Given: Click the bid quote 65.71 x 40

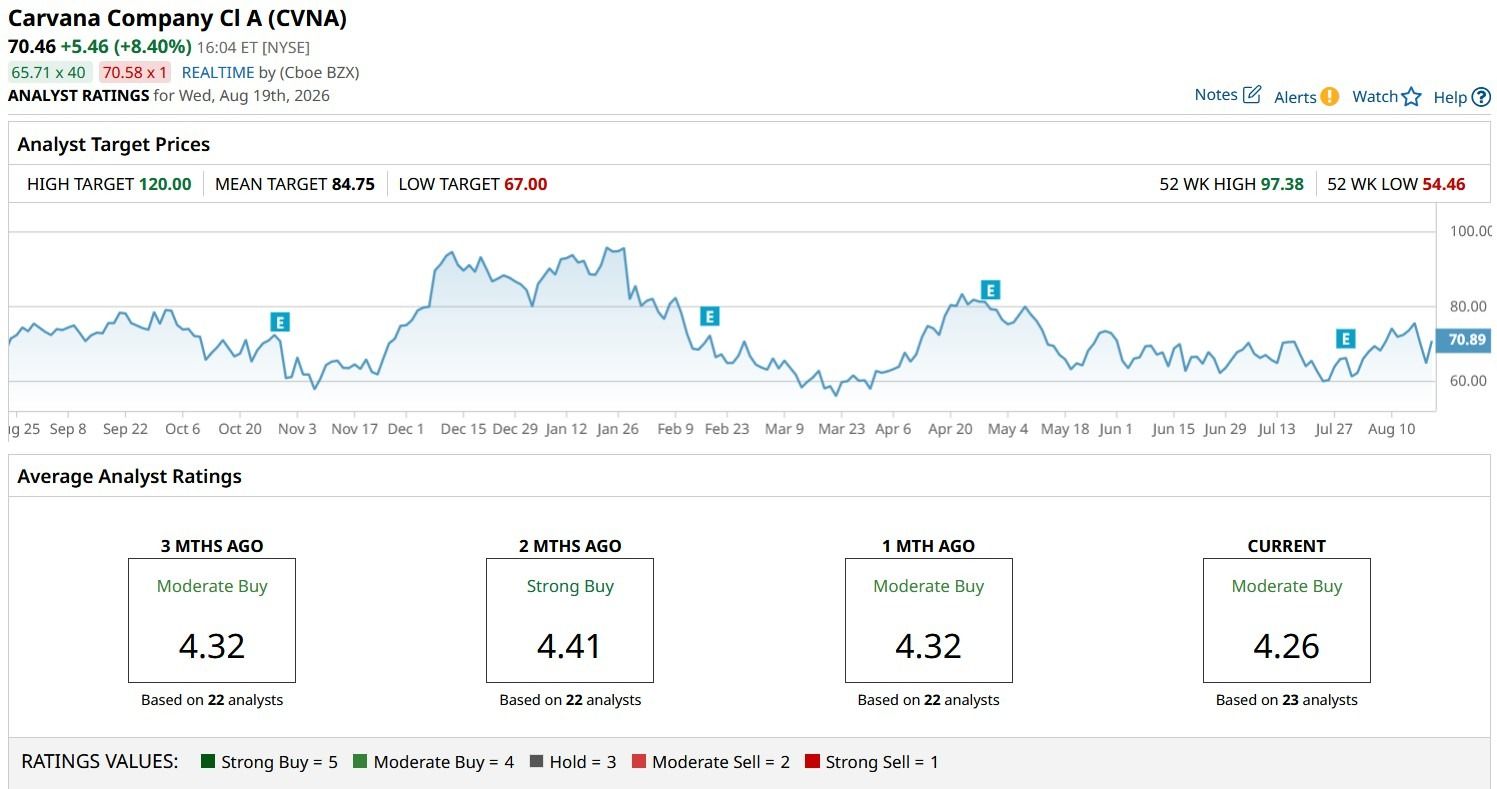Looking at the screenshot, I should pyautogui.click(x=49, y=72).
